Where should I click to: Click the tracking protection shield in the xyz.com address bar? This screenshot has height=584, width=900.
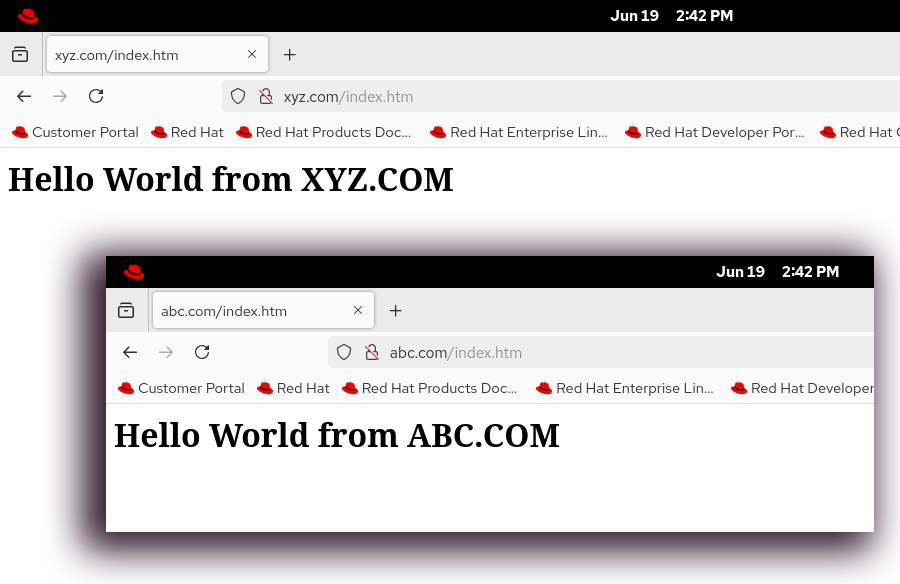[238, 96]
